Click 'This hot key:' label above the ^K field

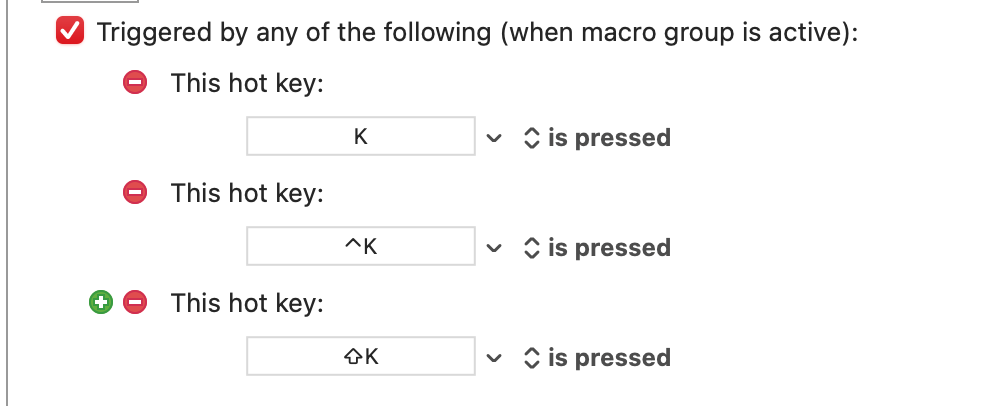click(x=247, y=192)
